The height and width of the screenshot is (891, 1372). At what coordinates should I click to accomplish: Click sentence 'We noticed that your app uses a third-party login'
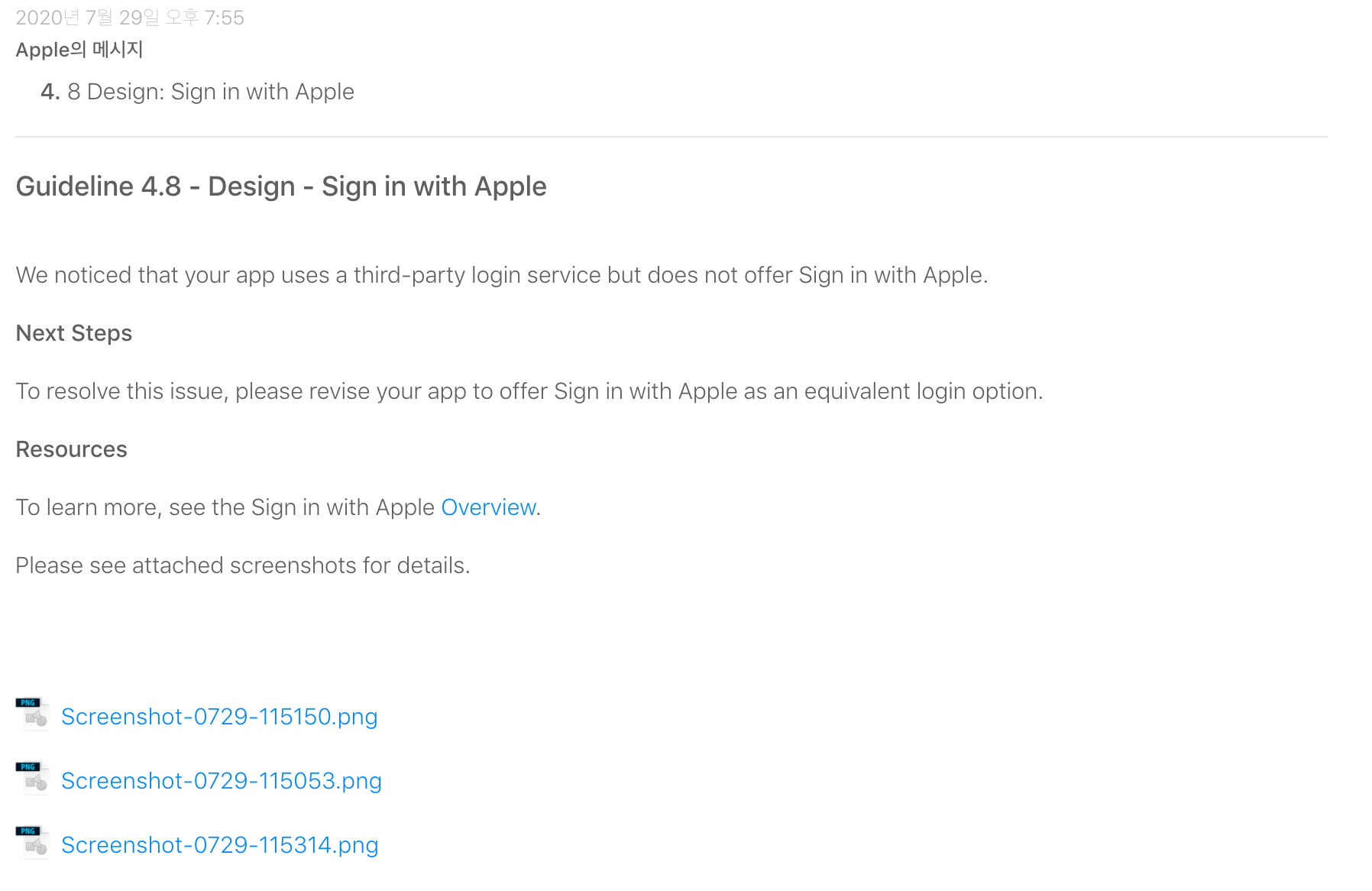pos(502,275)
